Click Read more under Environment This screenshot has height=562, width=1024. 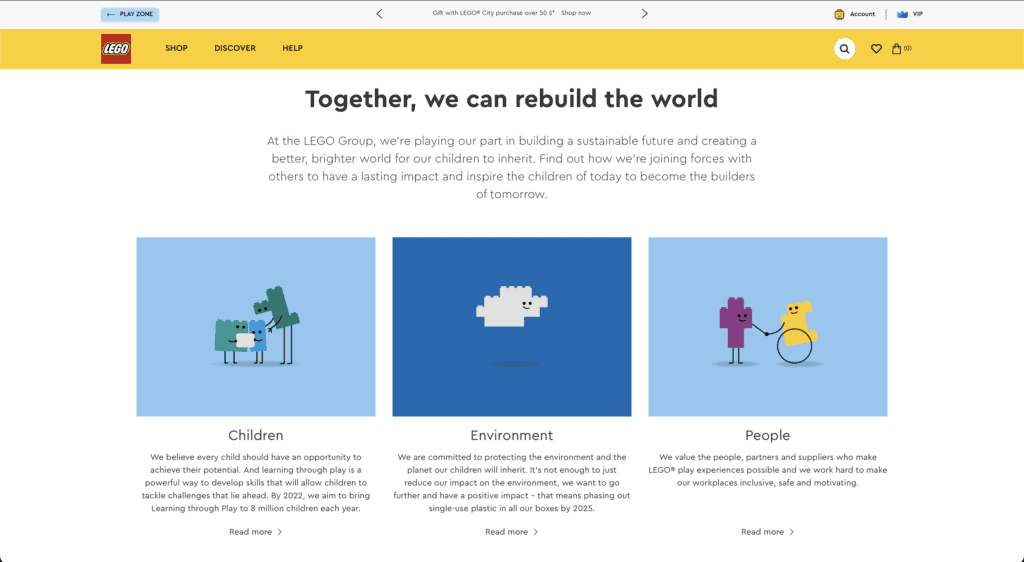[511, 532]
